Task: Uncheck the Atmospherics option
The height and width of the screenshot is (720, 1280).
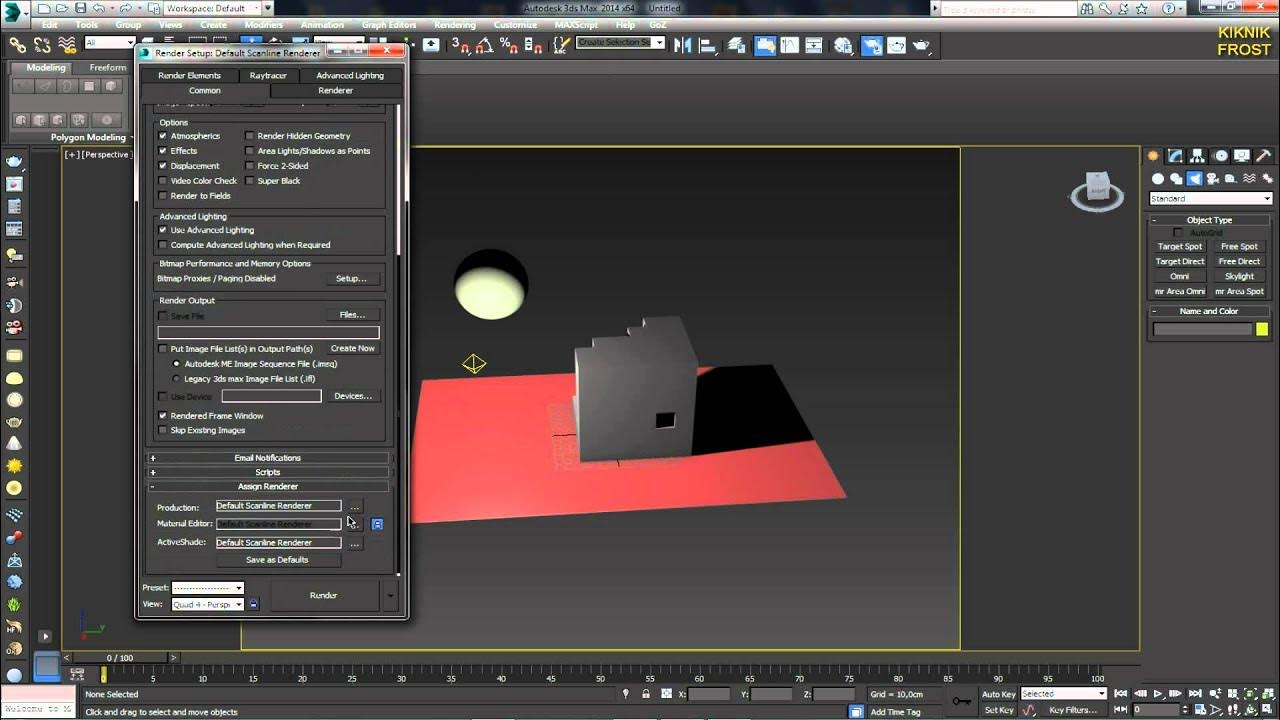Action: 163,136
